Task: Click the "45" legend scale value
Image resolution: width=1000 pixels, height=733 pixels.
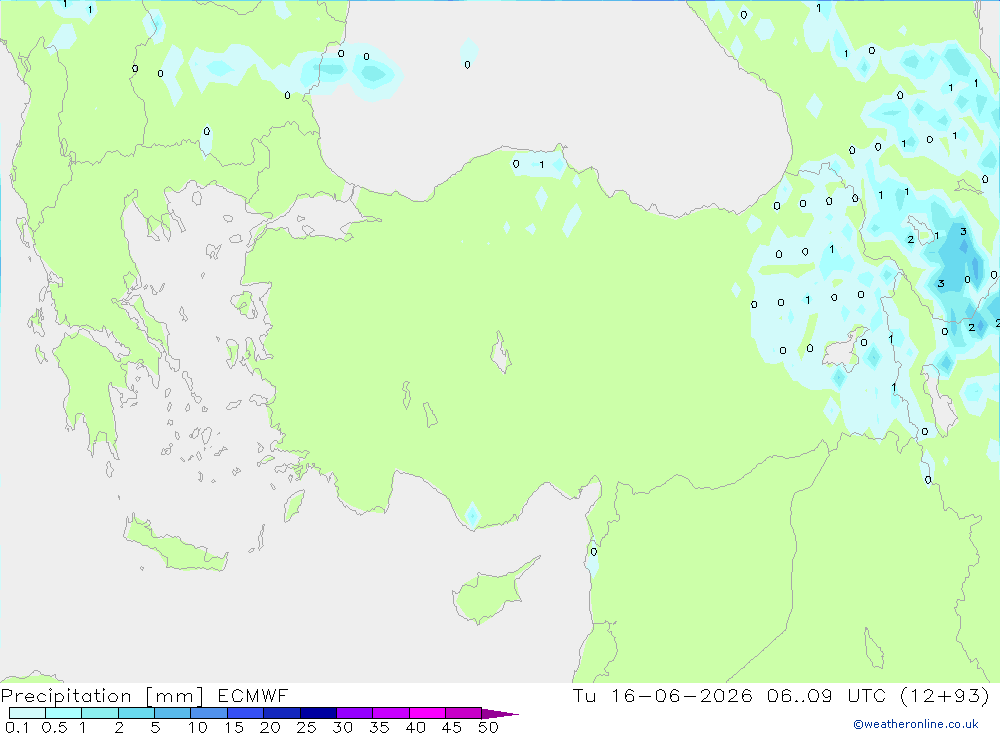Action: (x=452, y=727)
